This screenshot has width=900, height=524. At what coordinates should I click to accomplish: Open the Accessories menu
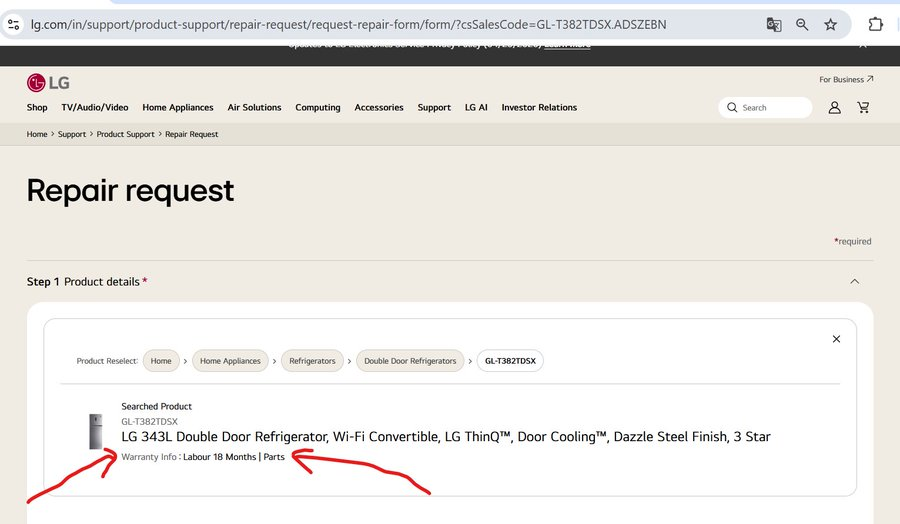coord(379,107)
